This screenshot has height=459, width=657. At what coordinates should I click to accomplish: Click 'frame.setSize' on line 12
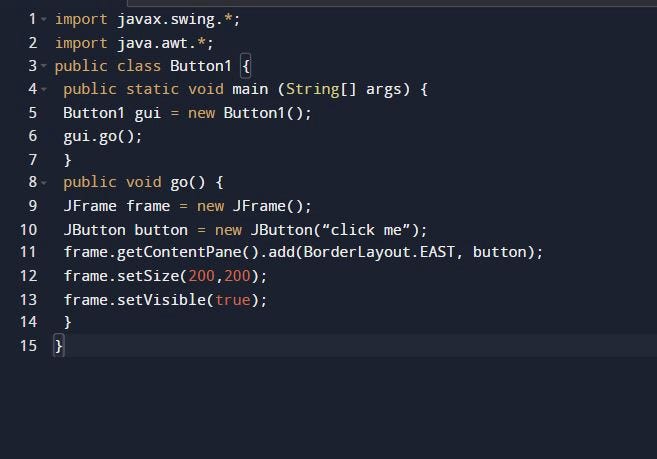[122, 276]
